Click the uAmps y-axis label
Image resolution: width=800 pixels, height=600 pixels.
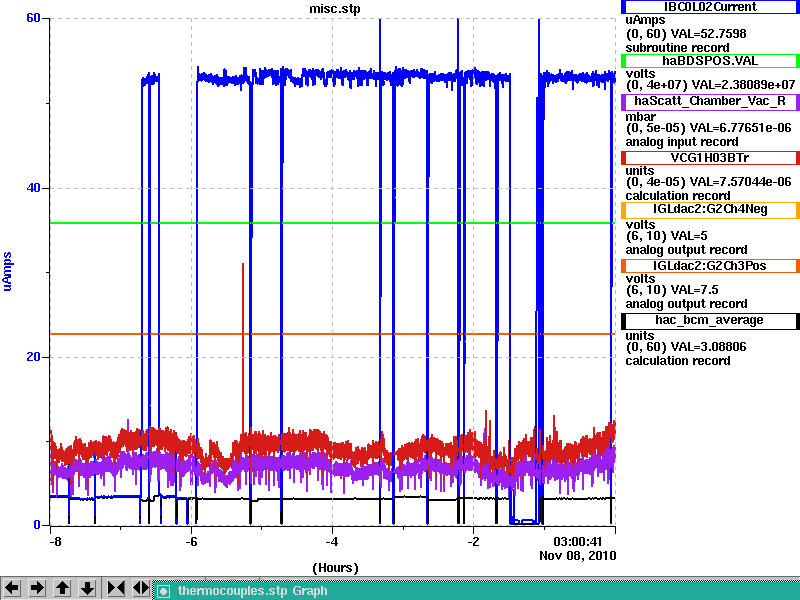pyautogui.click(x=7, y=271)
